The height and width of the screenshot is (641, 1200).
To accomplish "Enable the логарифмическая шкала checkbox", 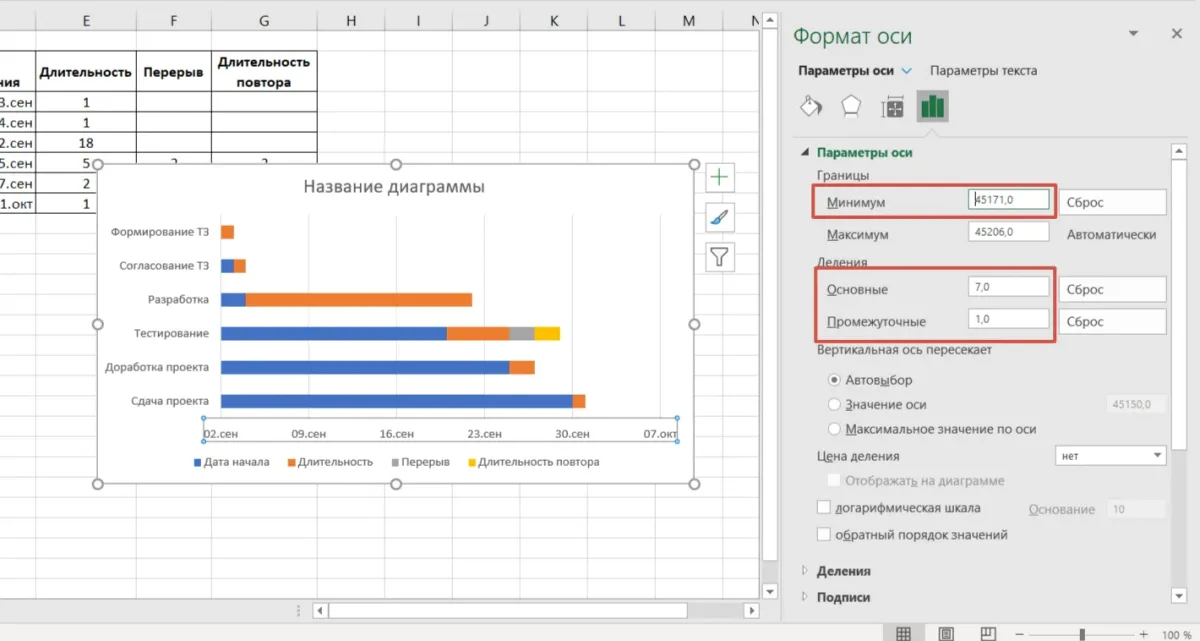I will point(825,507).
